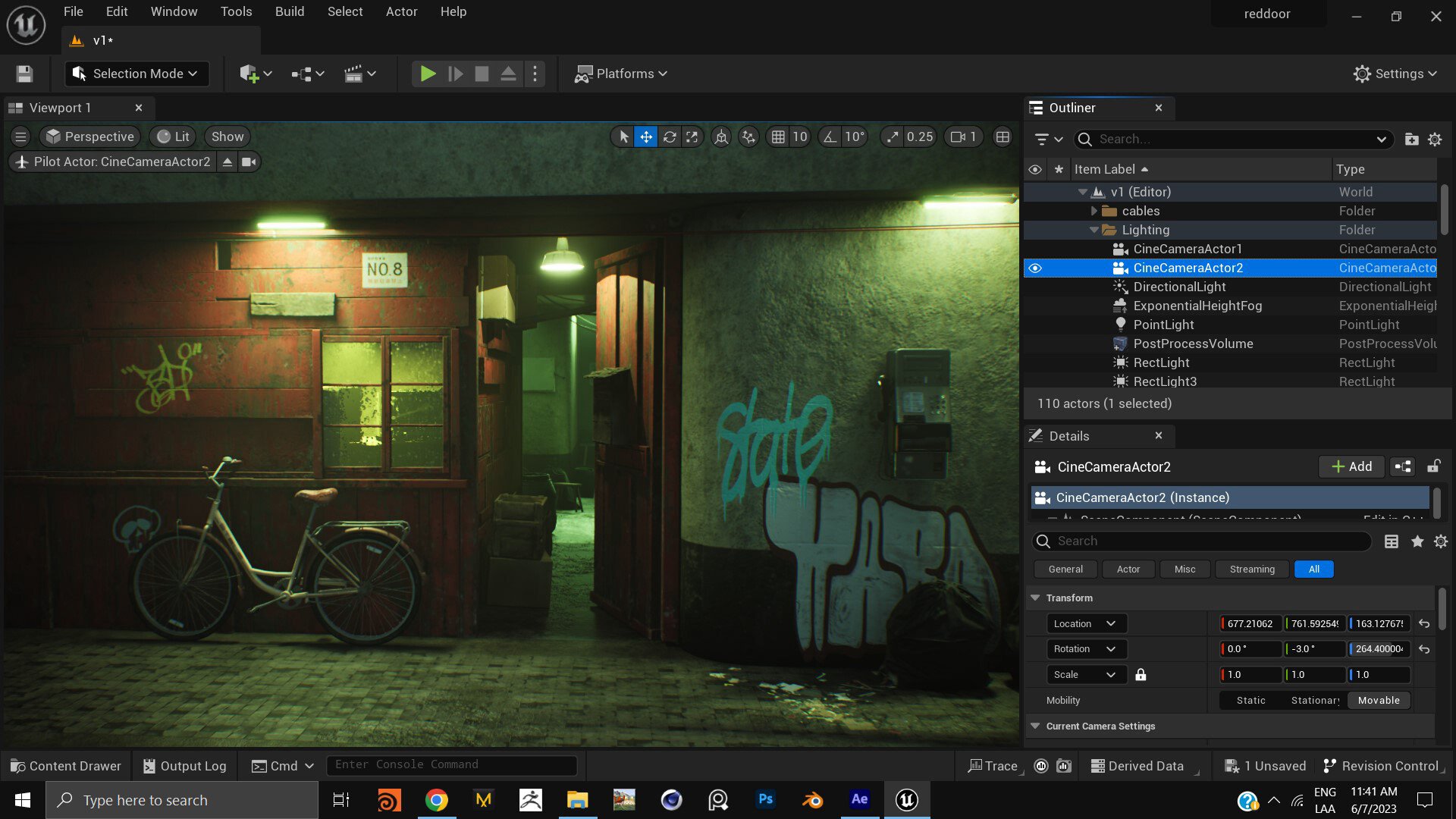Open the Selection Mode dropdown
This screenshot has height=819, width=1456.
click(x=137, y=74)
